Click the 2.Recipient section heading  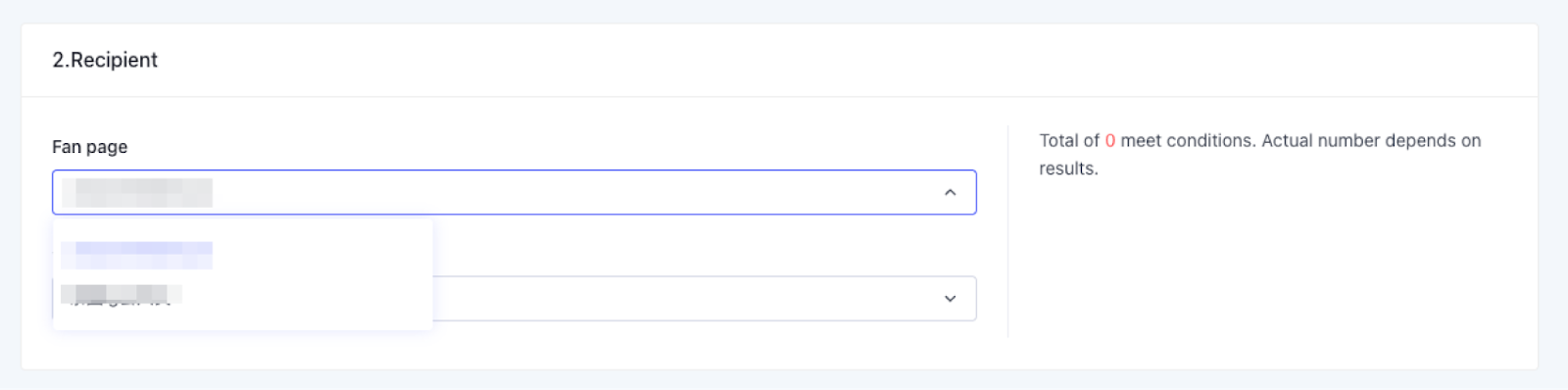pyautogui.click(x=105, y=60)
